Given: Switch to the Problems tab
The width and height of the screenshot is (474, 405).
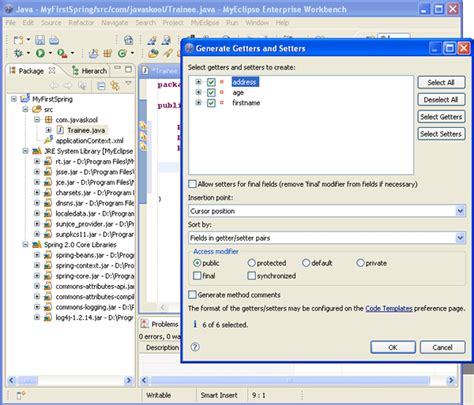Looking at the screenshot, I should [x=159, y=324].
